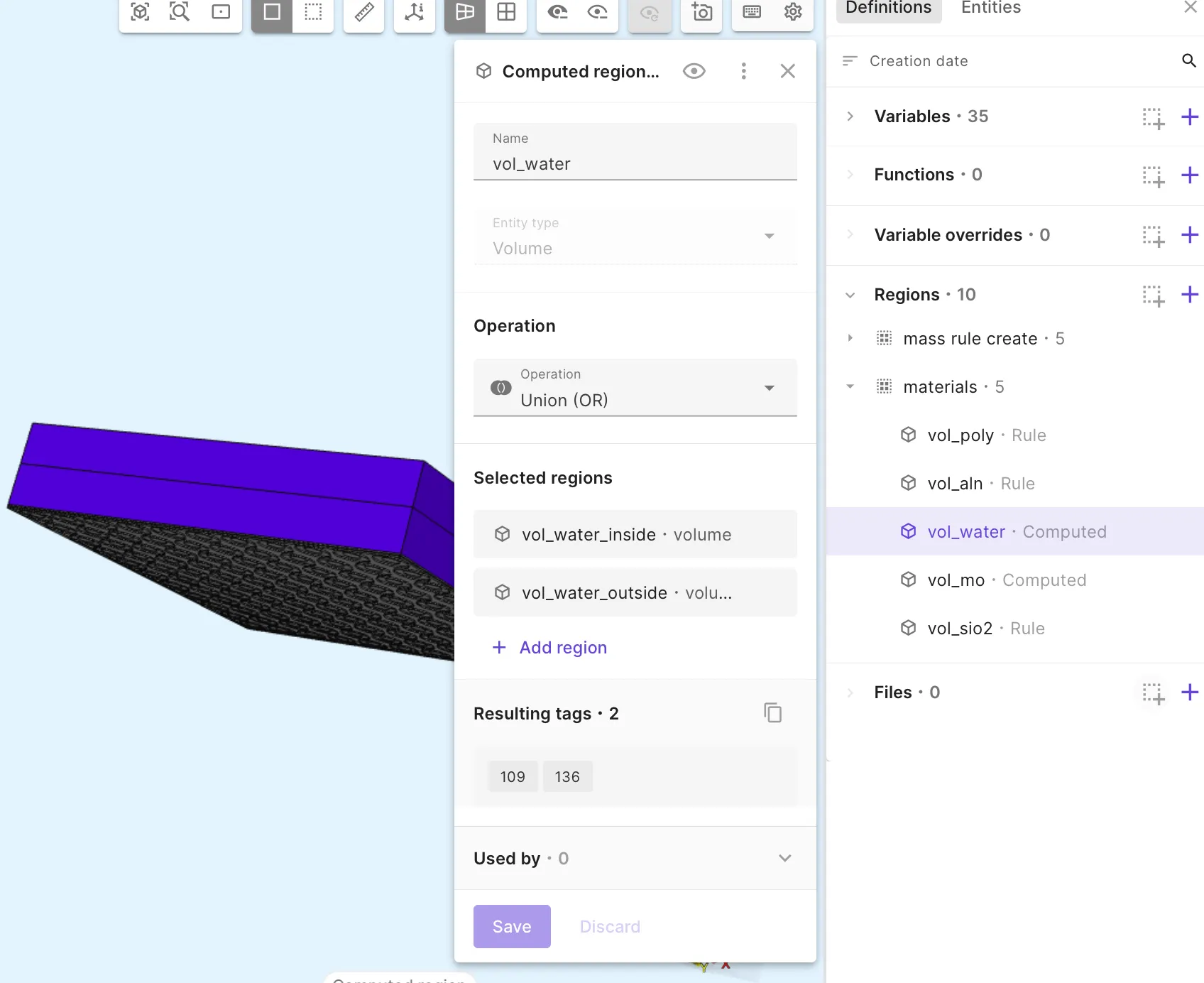Search definitions with the magnifier icon

coord(1189,61)
